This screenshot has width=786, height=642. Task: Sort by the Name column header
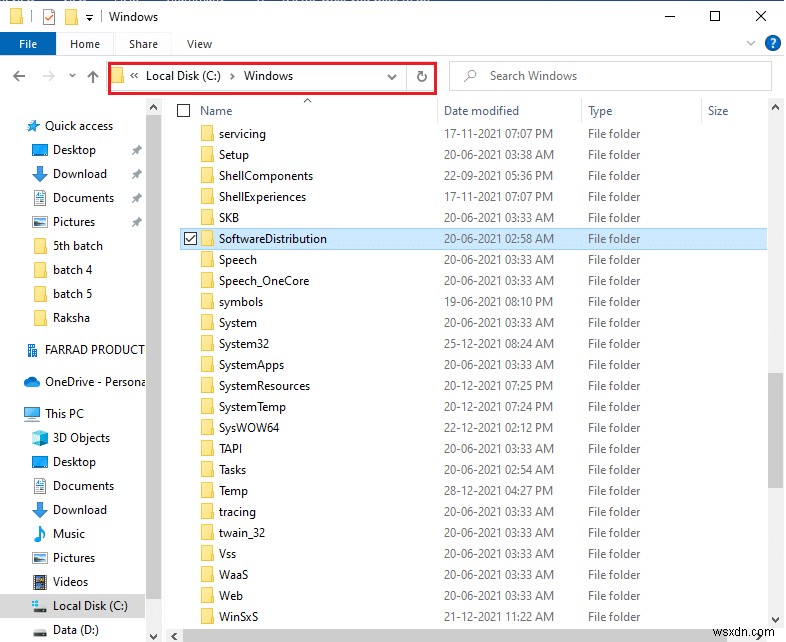(x=216, y=111)
